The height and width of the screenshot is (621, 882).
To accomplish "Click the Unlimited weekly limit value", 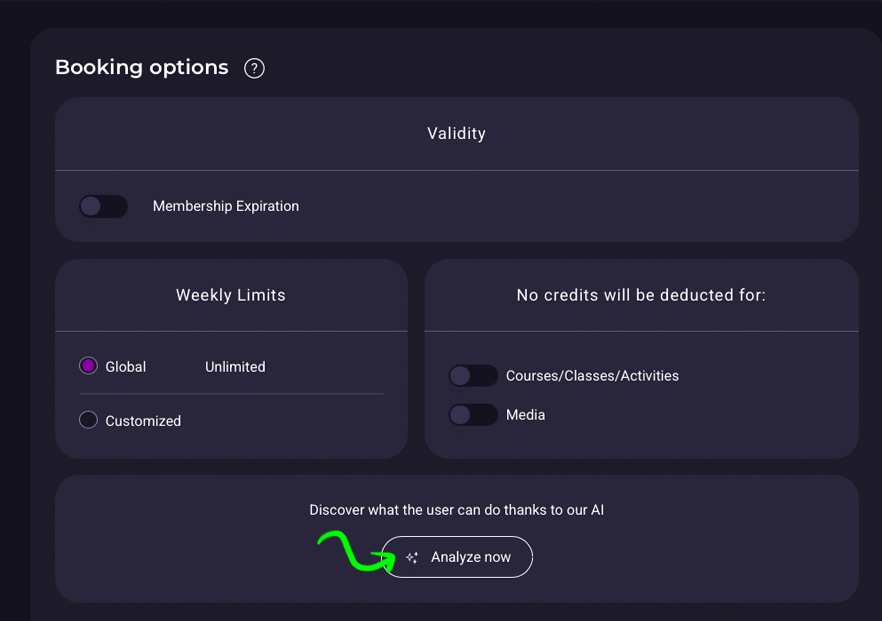I will click(x=235, y=367).
